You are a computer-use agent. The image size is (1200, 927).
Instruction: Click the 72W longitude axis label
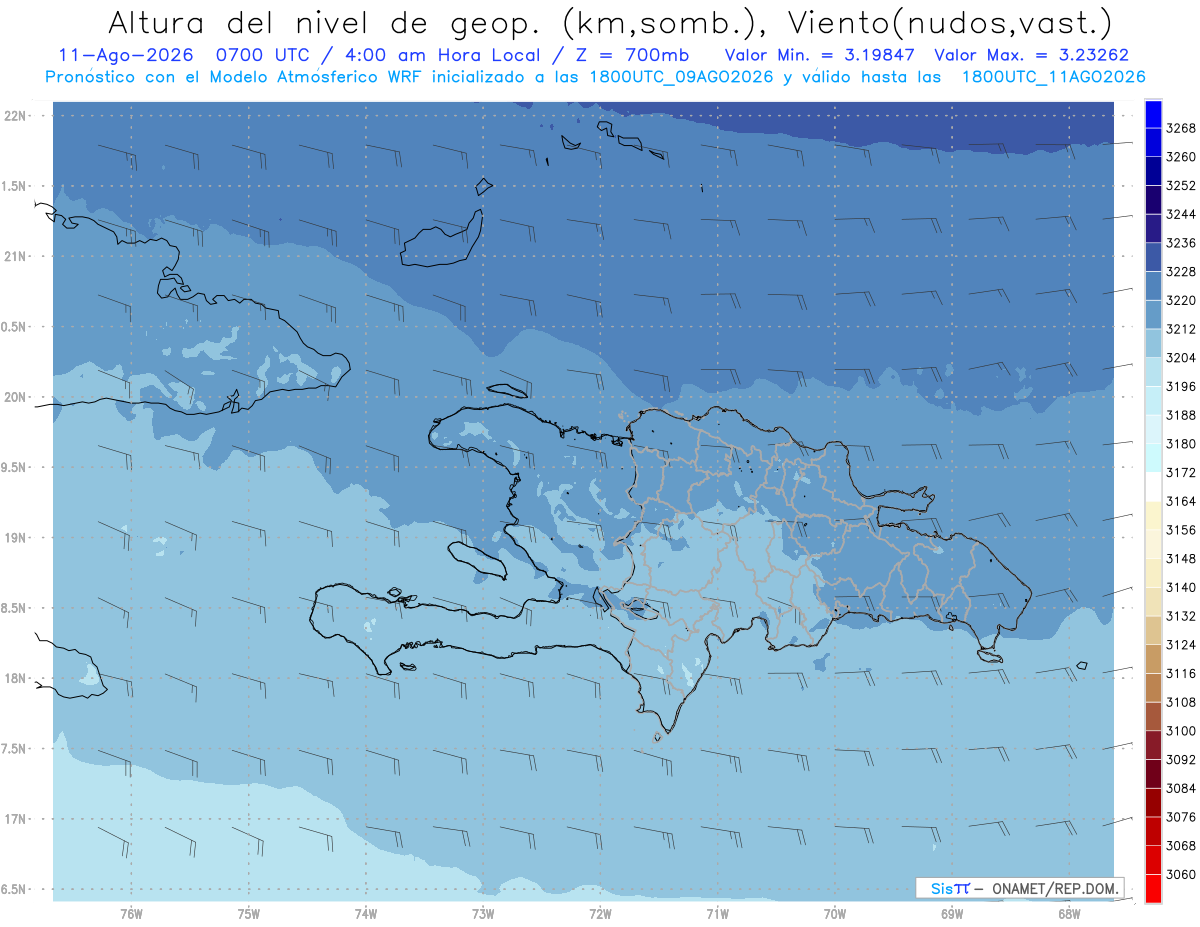(x=600, y=914)
